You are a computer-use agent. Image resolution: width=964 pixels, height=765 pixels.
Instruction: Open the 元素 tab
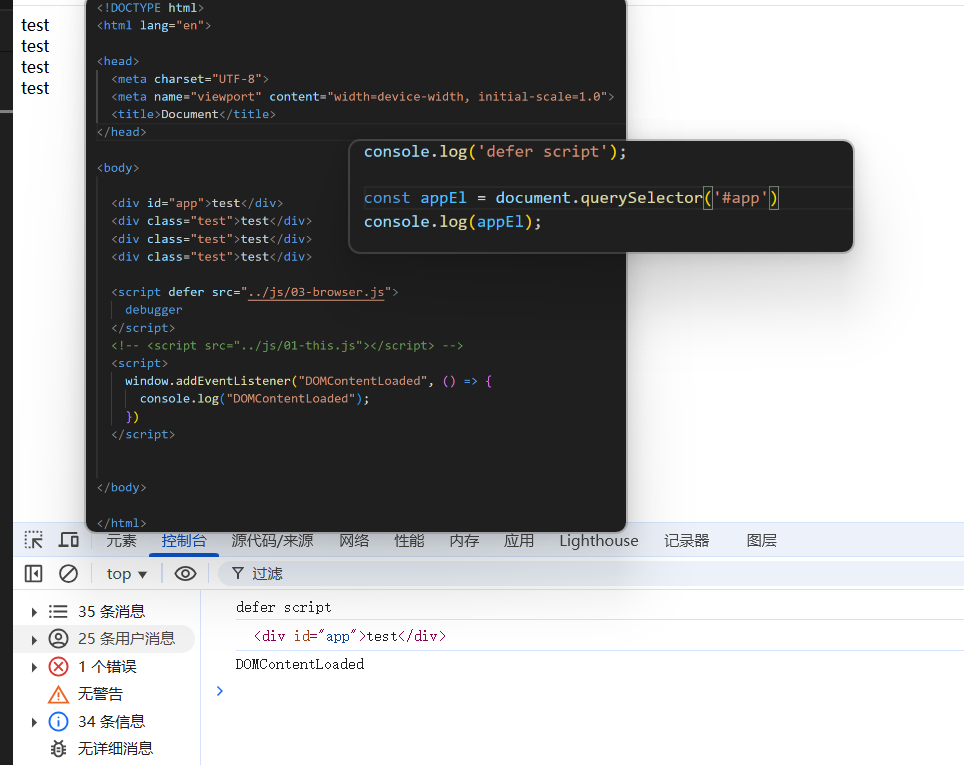coord(121,541)
